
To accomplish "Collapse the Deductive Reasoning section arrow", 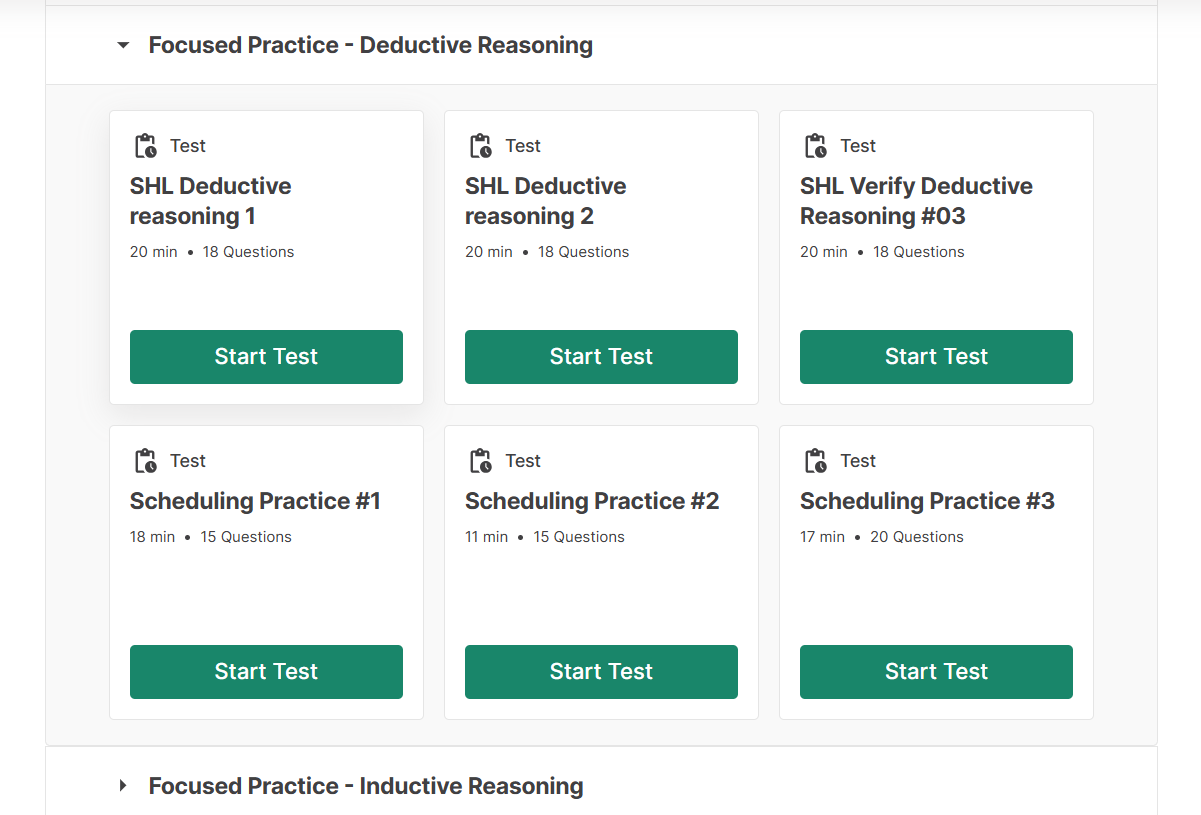I will (123, 45).
